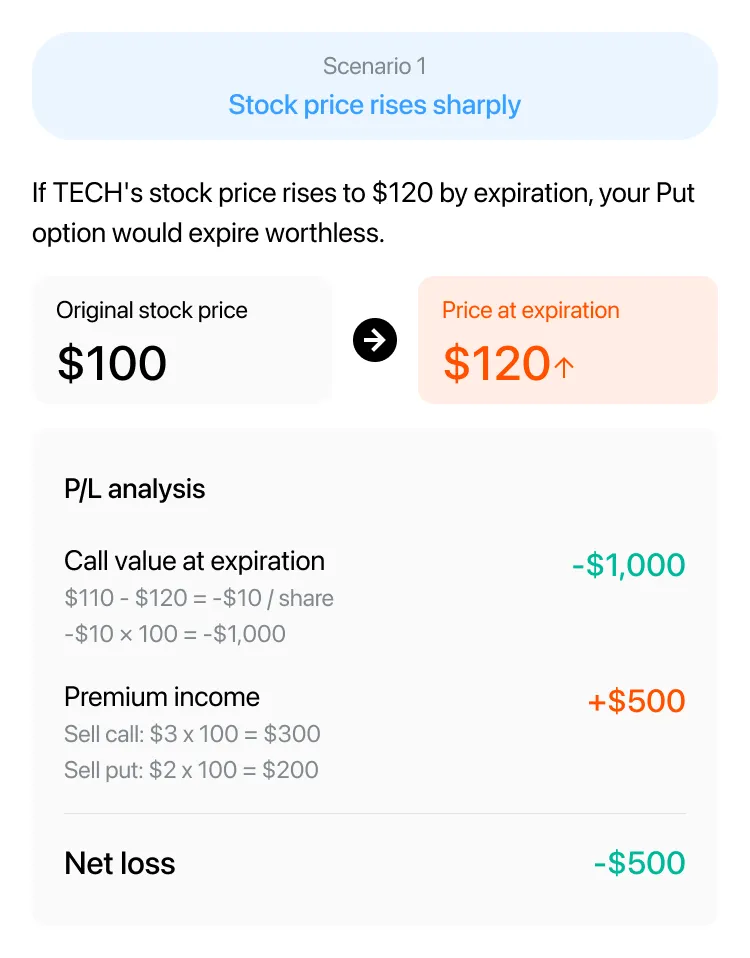The height and width of the screenshot is (958, 750).
Task: Click the P/L analysis heading
Action: point(134,489)
